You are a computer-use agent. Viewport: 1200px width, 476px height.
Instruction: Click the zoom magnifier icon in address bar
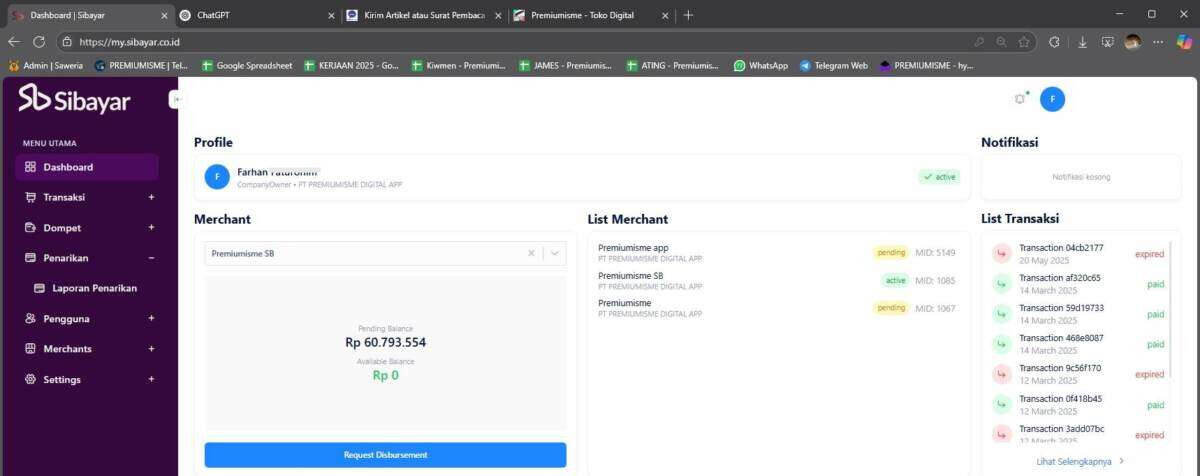[x=1001, y=42]
